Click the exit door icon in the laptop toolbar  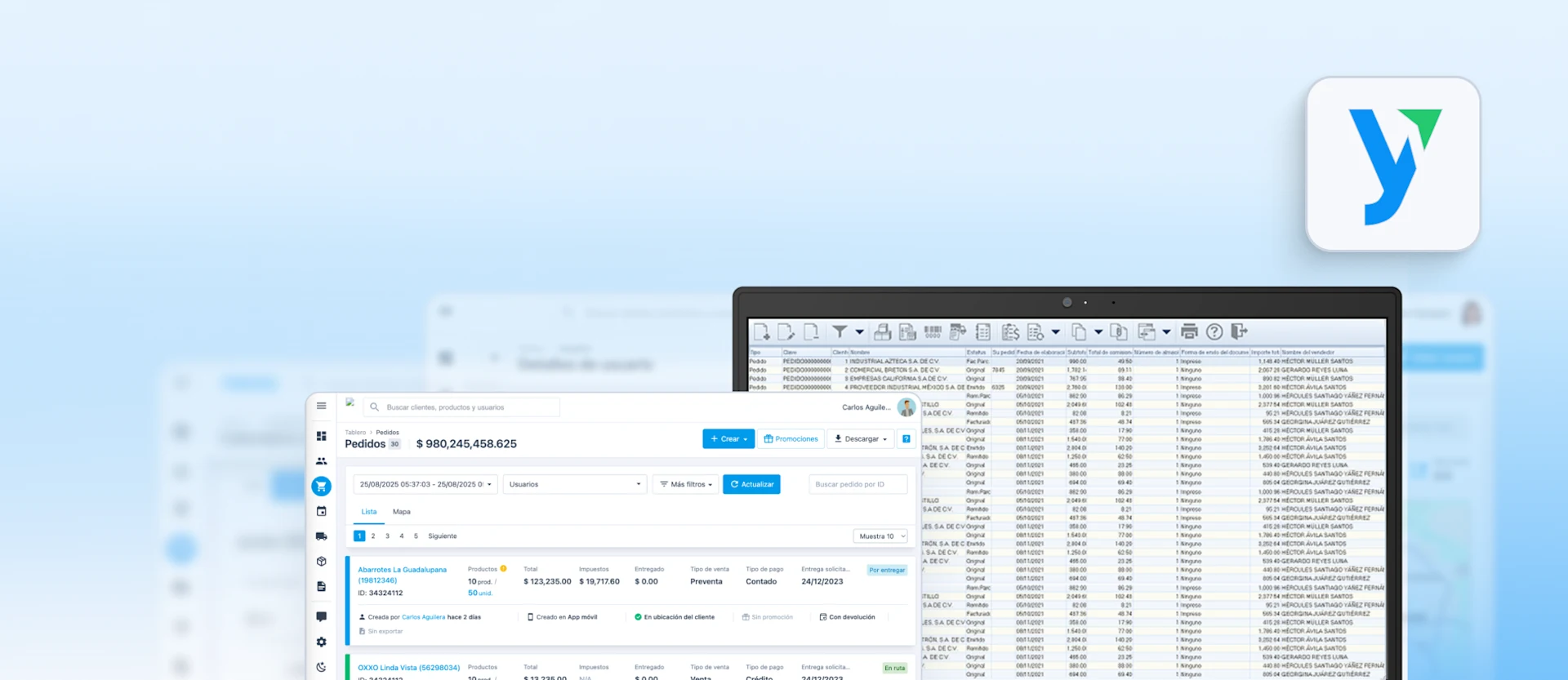pyautogui.click(x=1239, y=331)
